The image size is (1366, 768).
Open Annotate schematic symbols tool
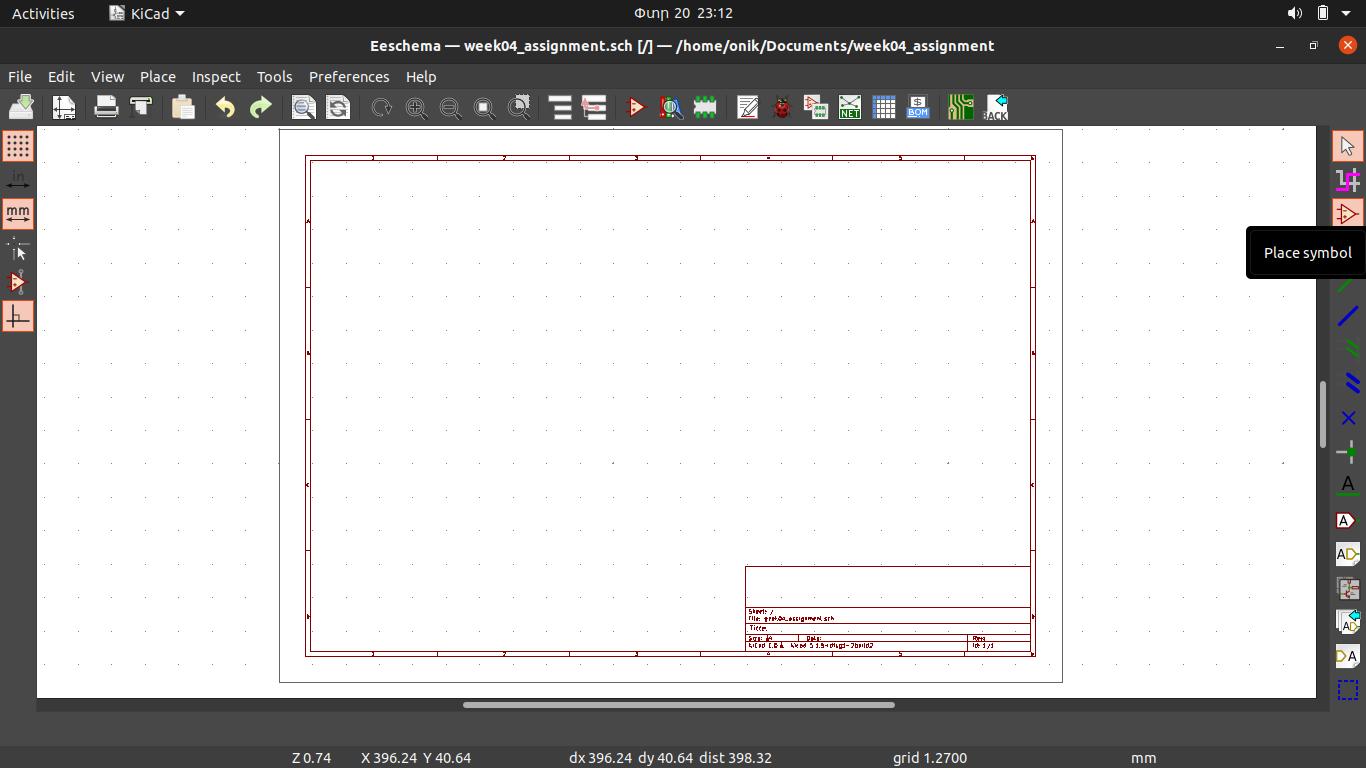pos(747,107)
